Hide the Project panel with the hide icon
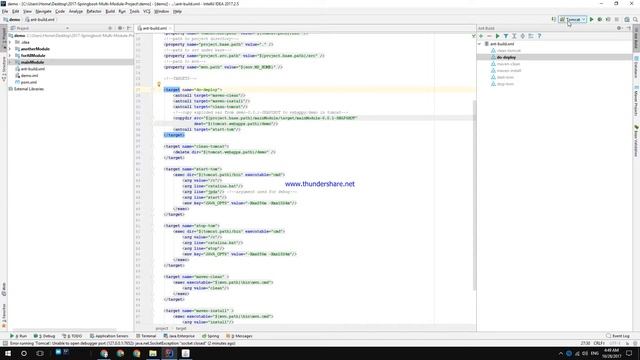This screenshot has height=360, width=640. coord(129,28)
